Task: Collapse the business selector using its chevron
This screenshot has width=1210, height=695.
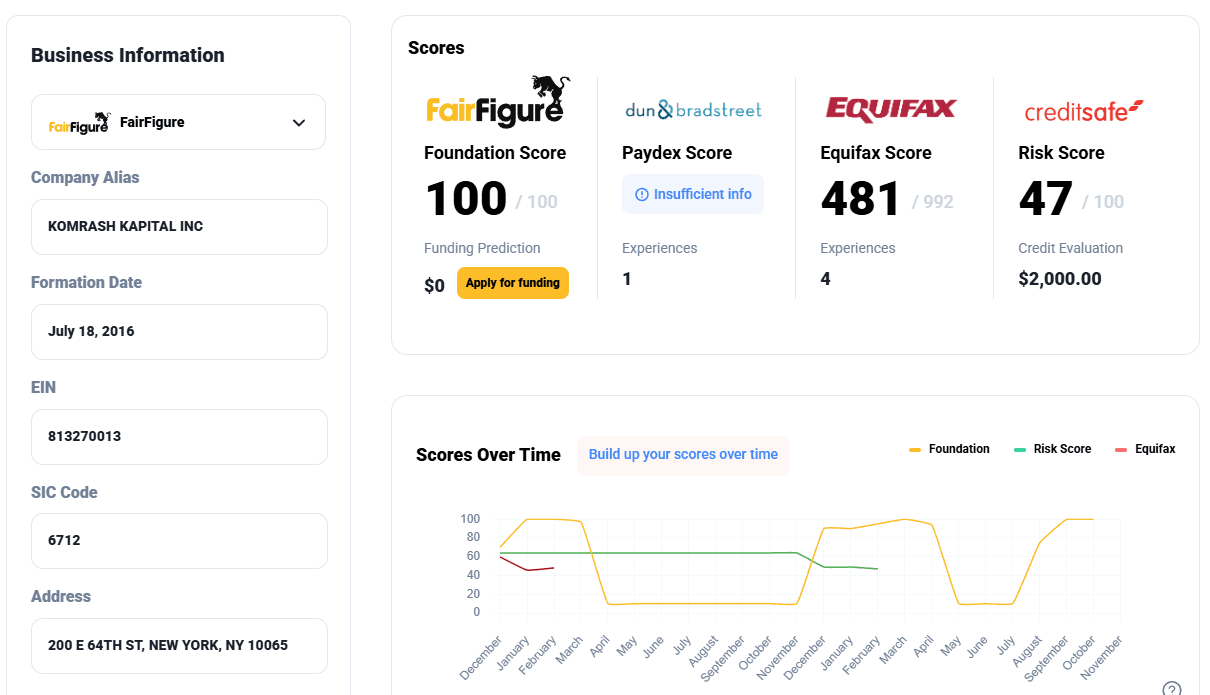Action: [x=298, y=121]
